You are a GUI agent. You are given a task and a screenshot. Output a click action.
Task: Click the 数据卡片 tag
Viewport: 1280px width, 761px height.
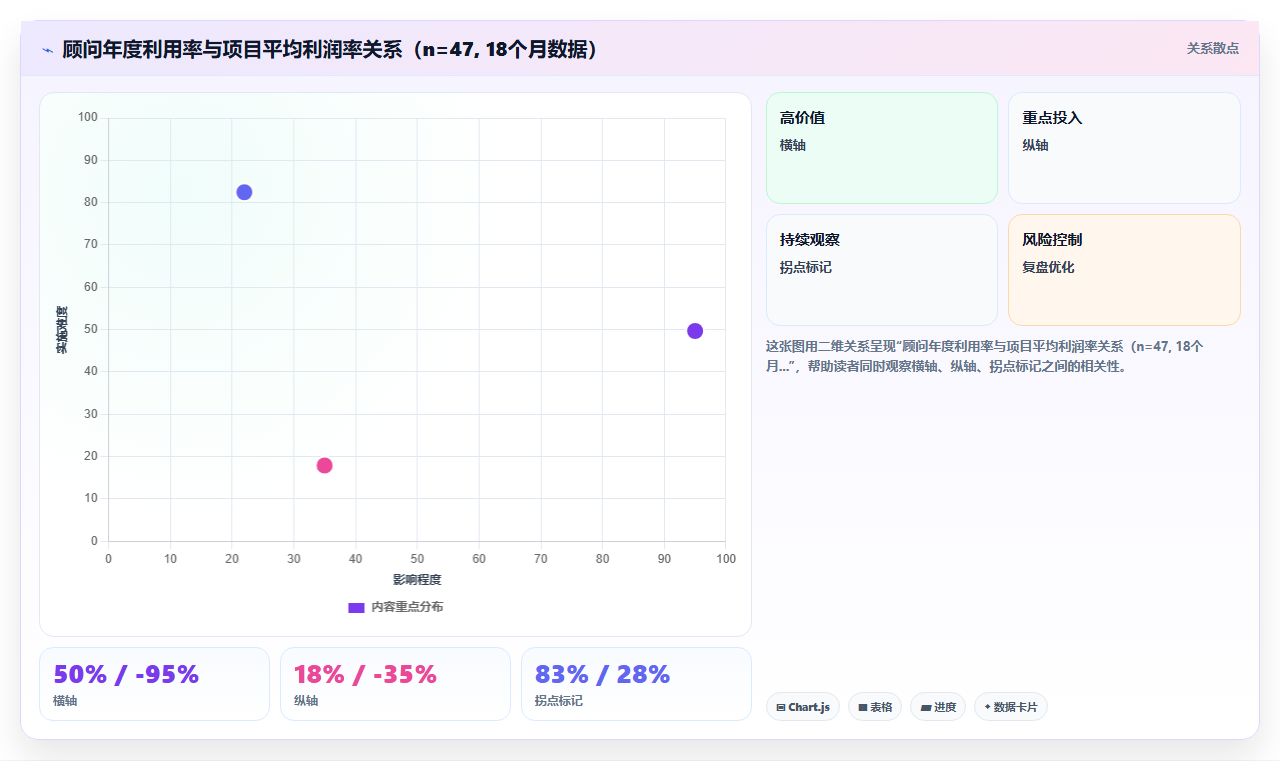1011,707
